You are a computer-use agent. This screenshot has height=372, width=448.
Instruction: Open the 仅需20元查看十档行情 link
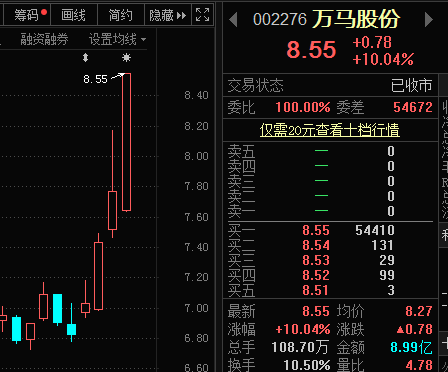330,130
